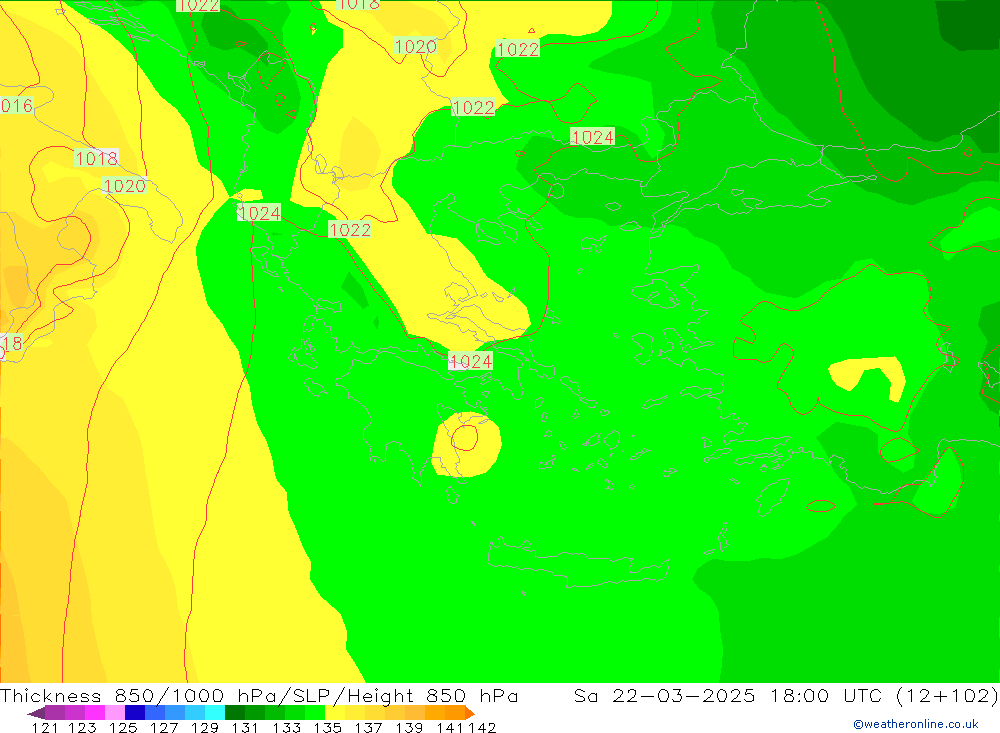
Task: Click the small red closed isobar circle inside yellow patch
Action: click(465, 438)
